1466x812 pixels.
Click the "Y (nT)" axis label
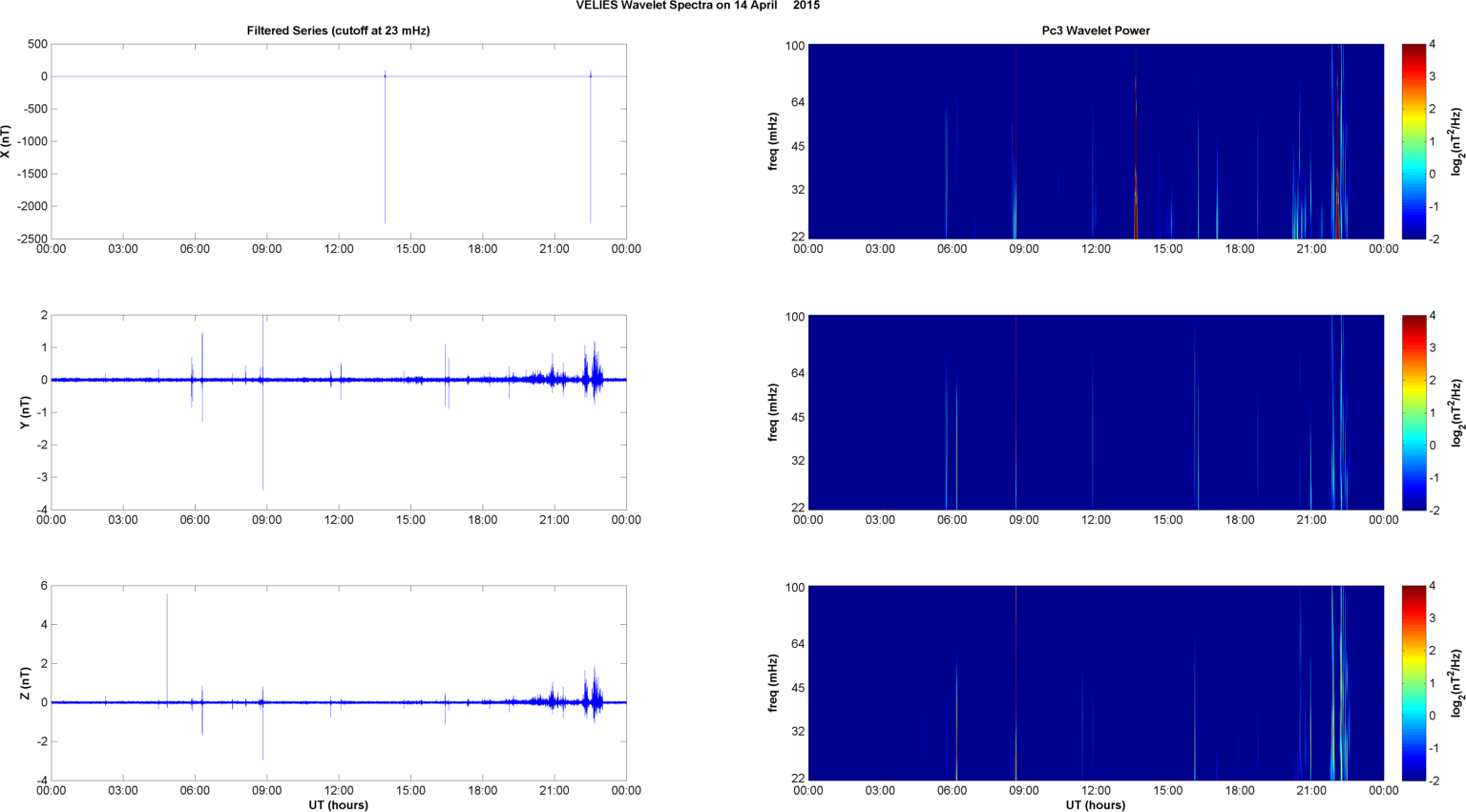pos(27,412)
